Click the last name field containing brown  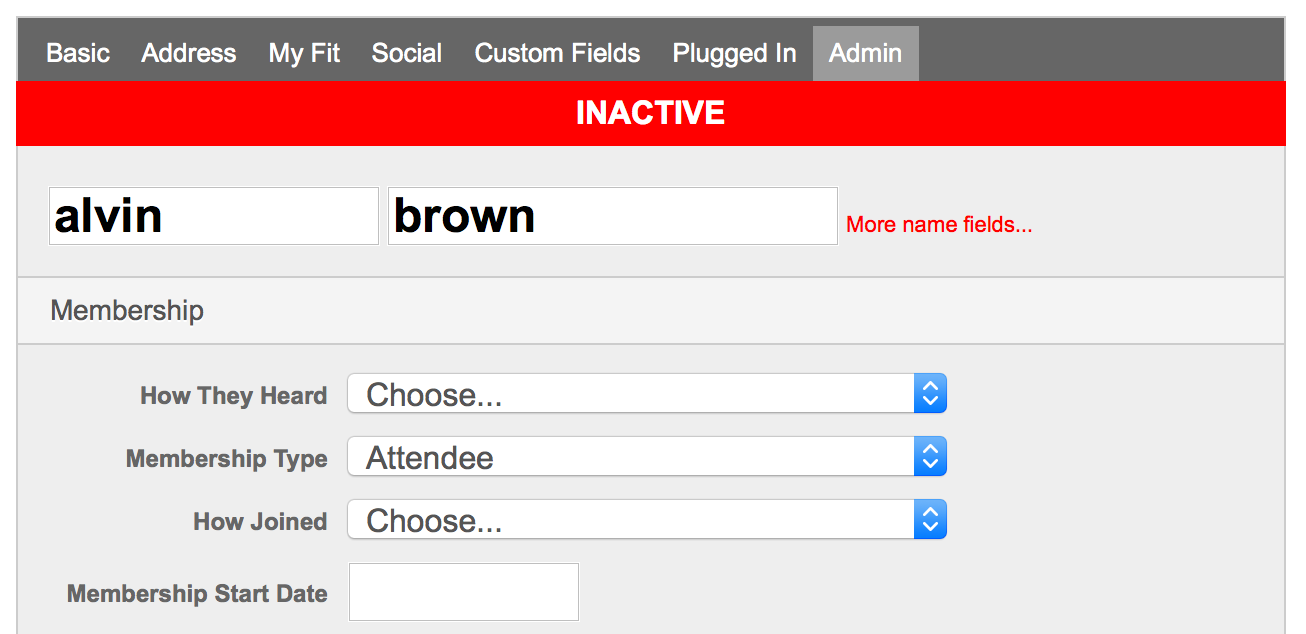tap(612, 215)
